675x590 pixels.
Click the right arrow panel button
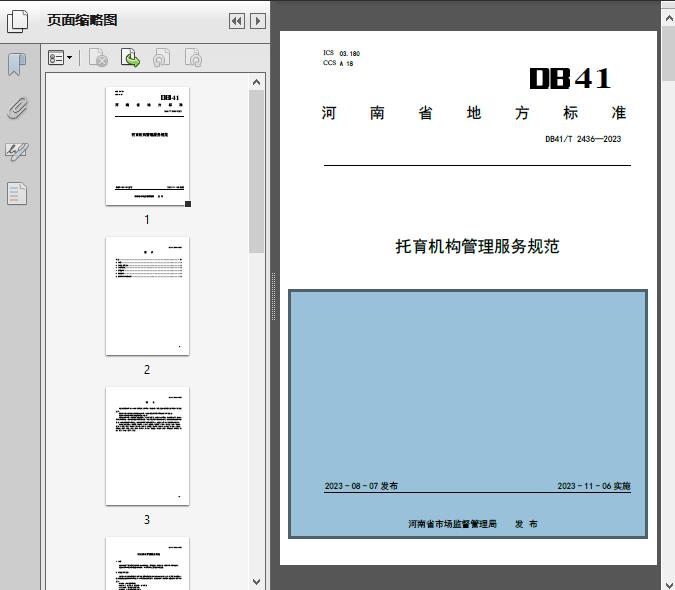coord(258,21)
